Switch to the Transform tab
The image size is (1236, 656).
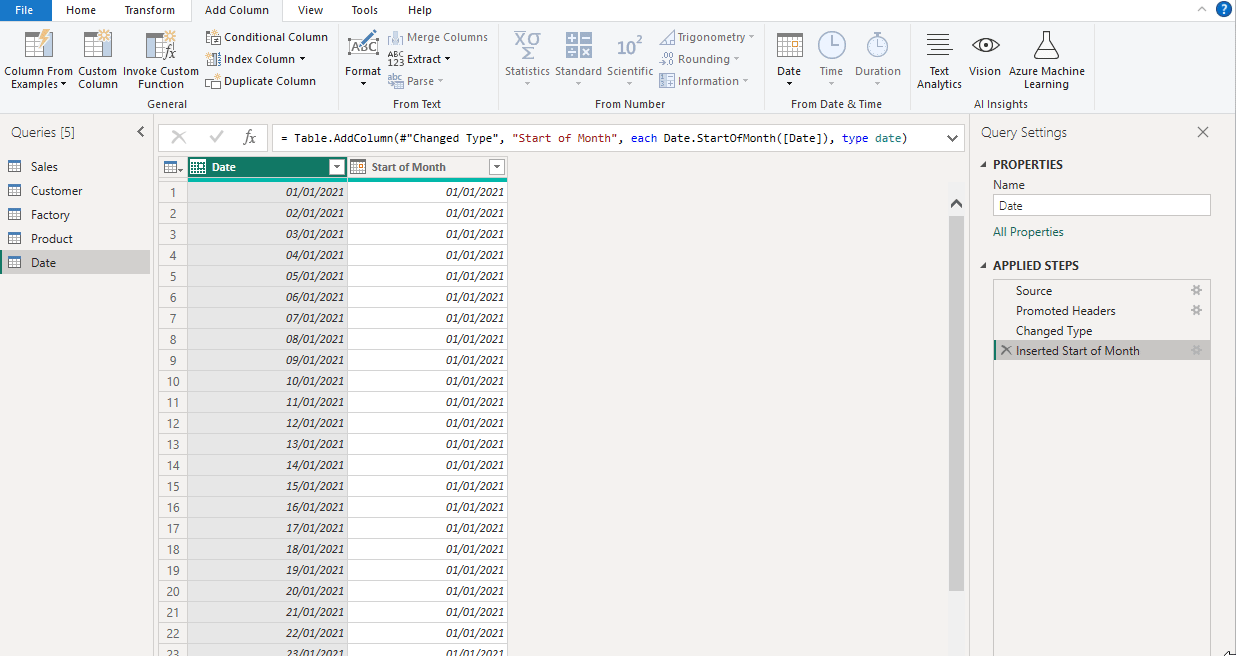pos(149,10)
